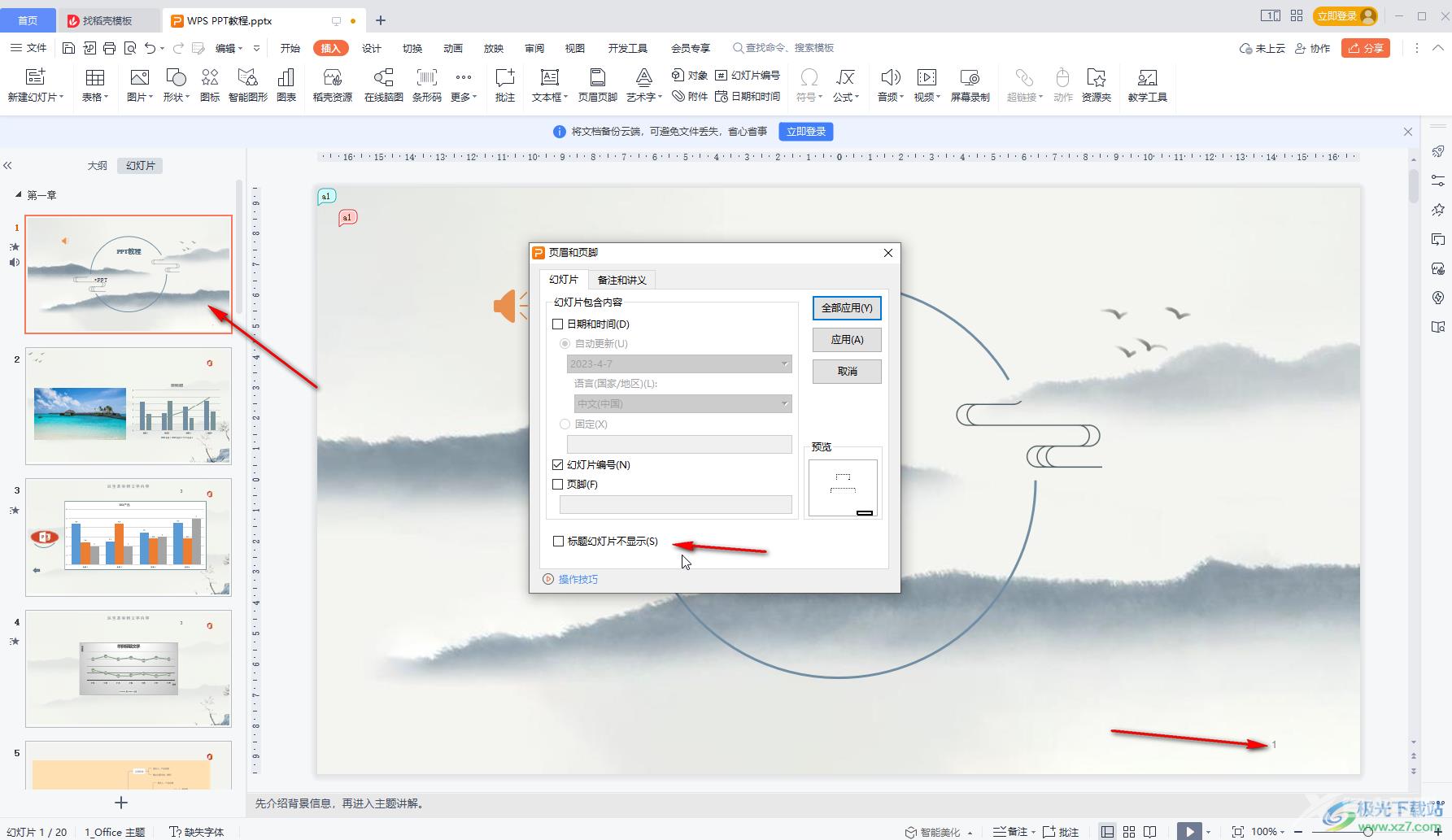
Task: Insert a table with 表格 icon
Action: [95, 85]
